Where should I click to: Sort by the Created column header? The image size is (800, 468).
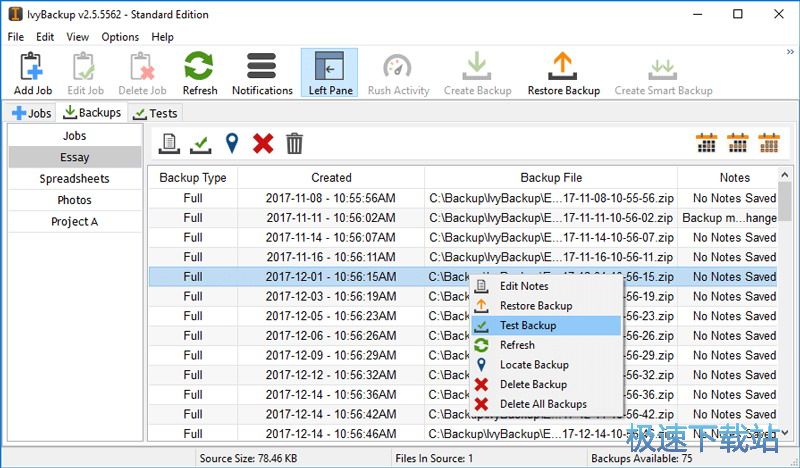tap(331, 178)
